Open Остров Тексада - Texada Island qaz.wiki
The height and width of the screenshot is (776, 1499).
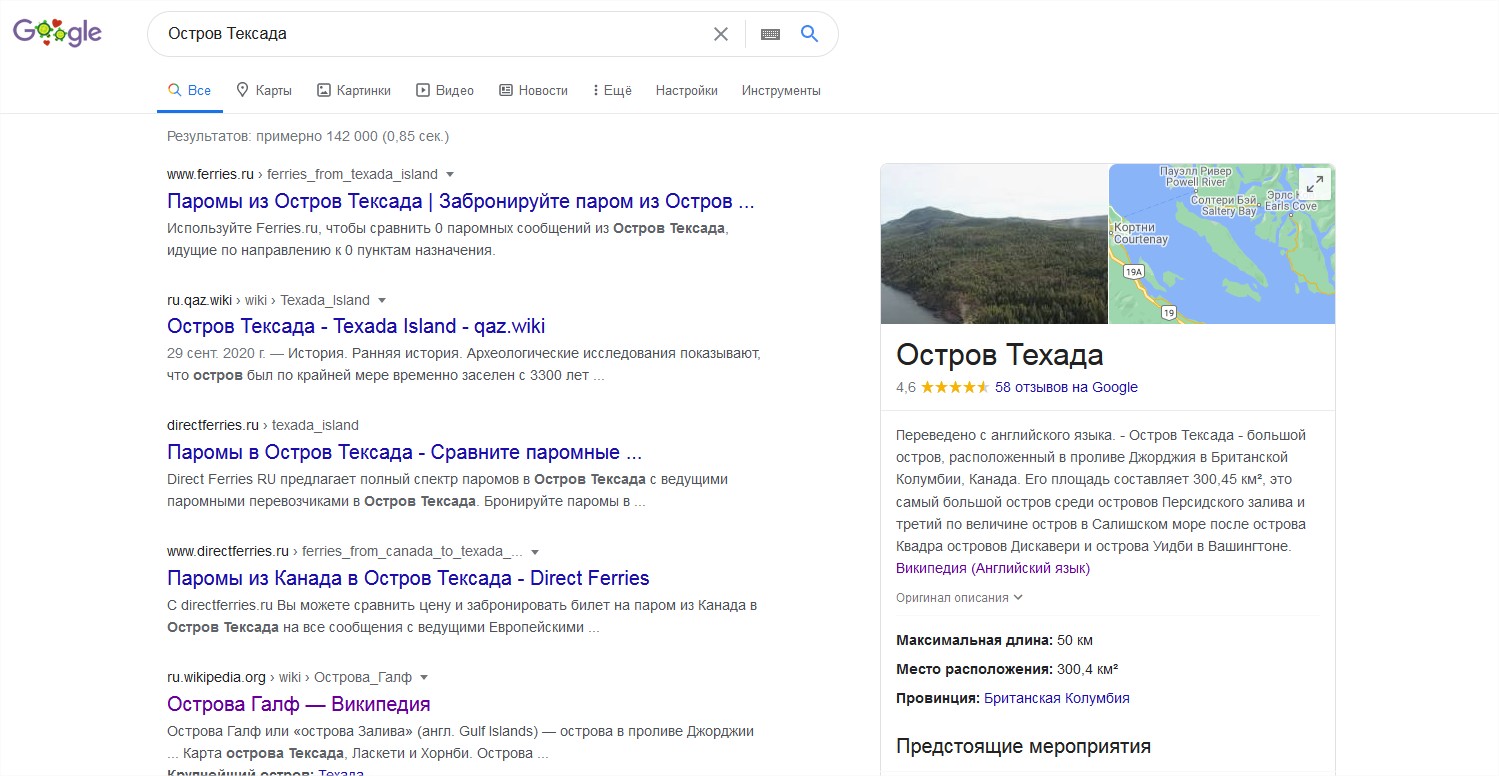click(356, 326)
